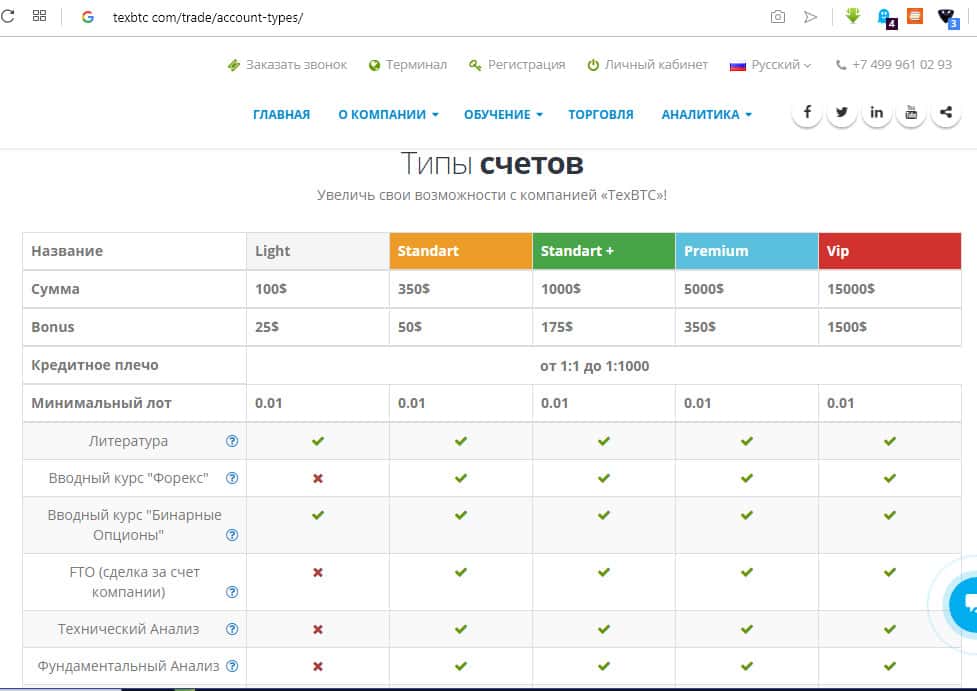Click the browser screenshot camera icon
The height and width of the screenshot is (691, 977).
pyautogui.click(x=777, y=17)
